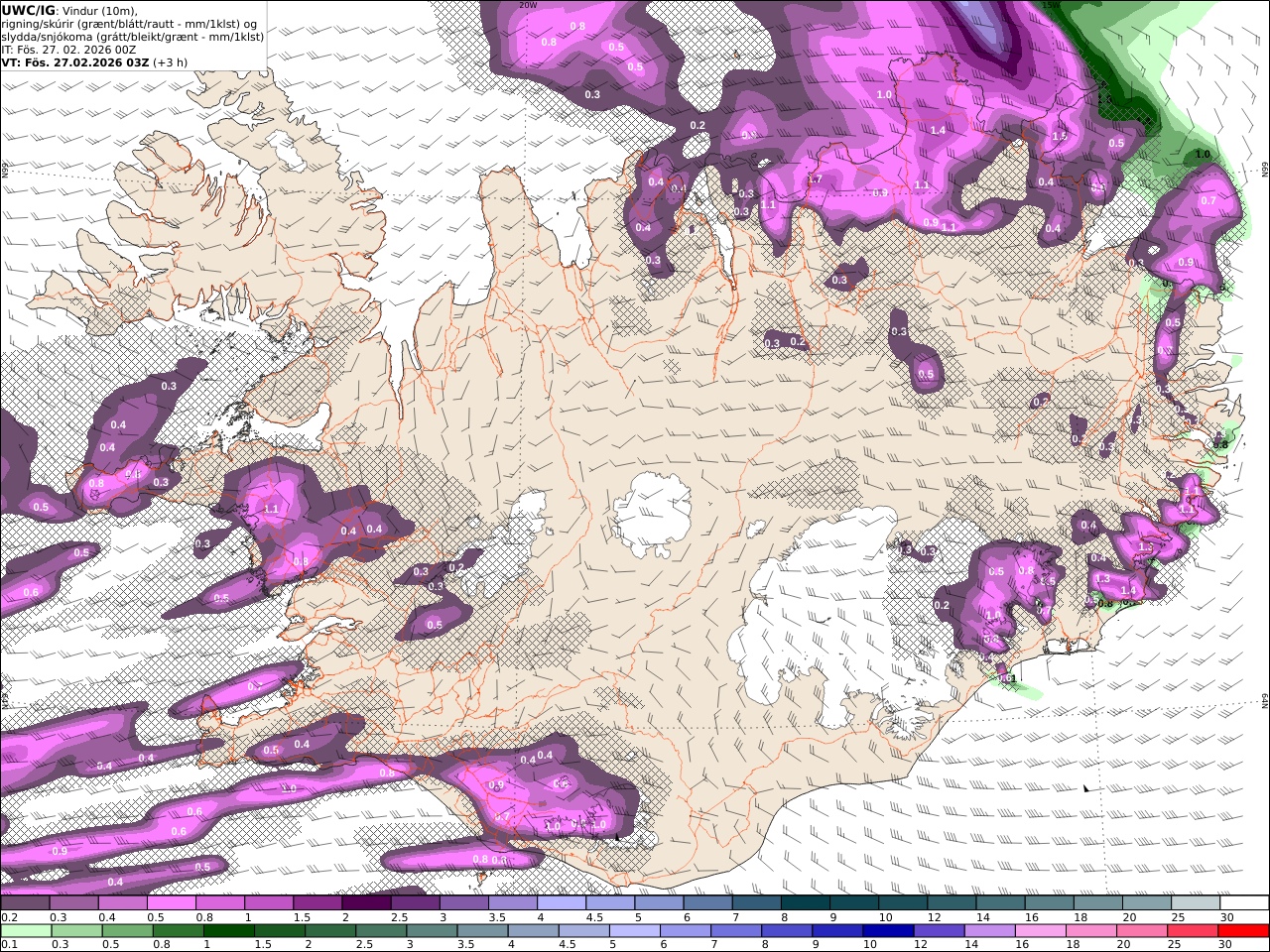Click the upper legend swatch between 12 and 14
Viewport: 1270px width, 952px height.
coord(952,903)
